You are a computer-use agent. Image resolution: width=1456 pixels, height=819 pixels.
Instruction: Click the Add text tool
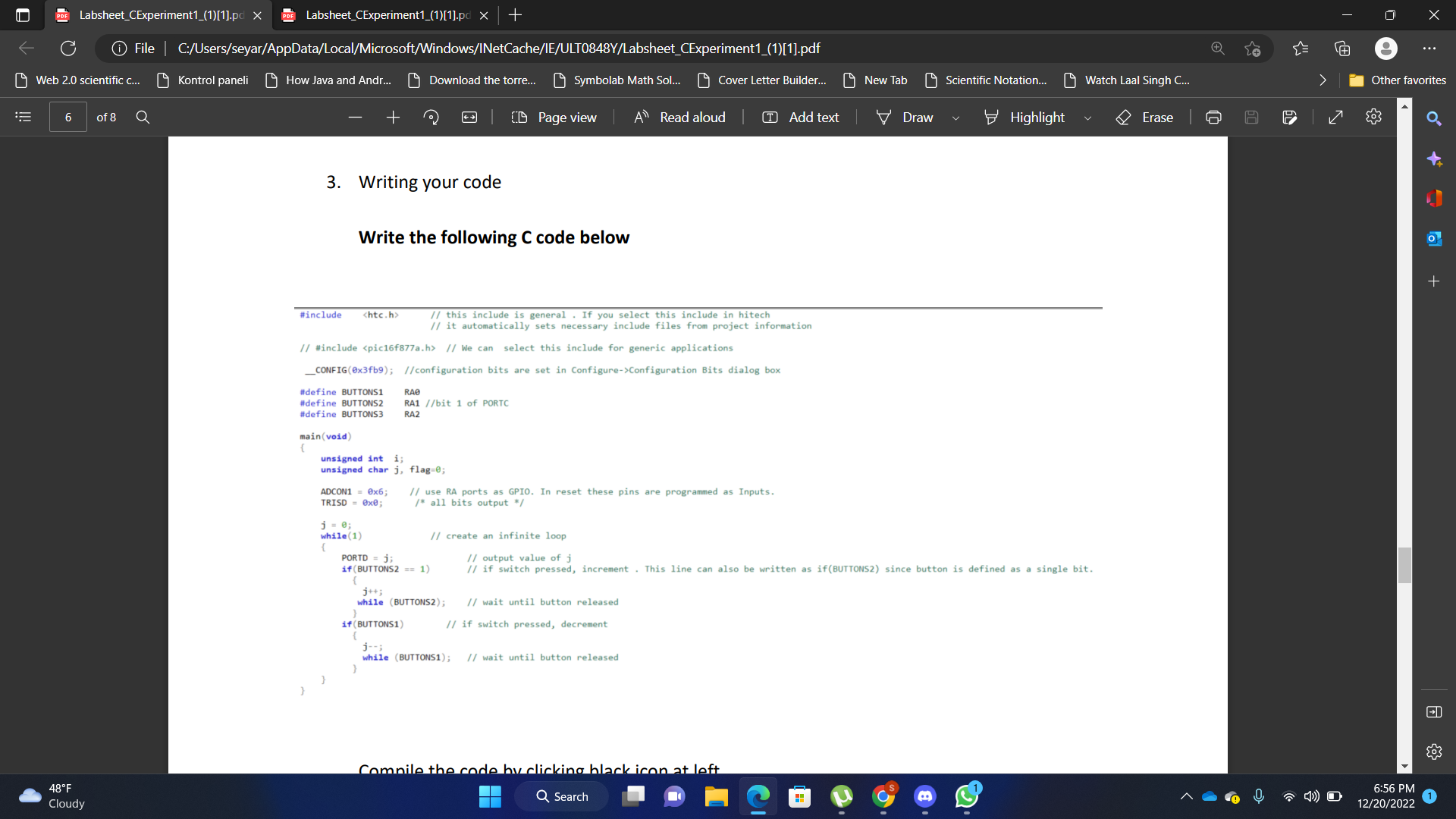801,117
